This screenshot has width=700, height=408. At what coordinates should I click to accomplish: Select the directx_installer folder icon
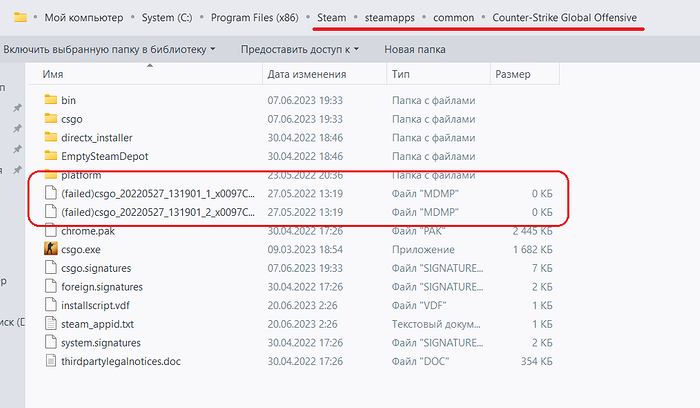click(51, 137)
